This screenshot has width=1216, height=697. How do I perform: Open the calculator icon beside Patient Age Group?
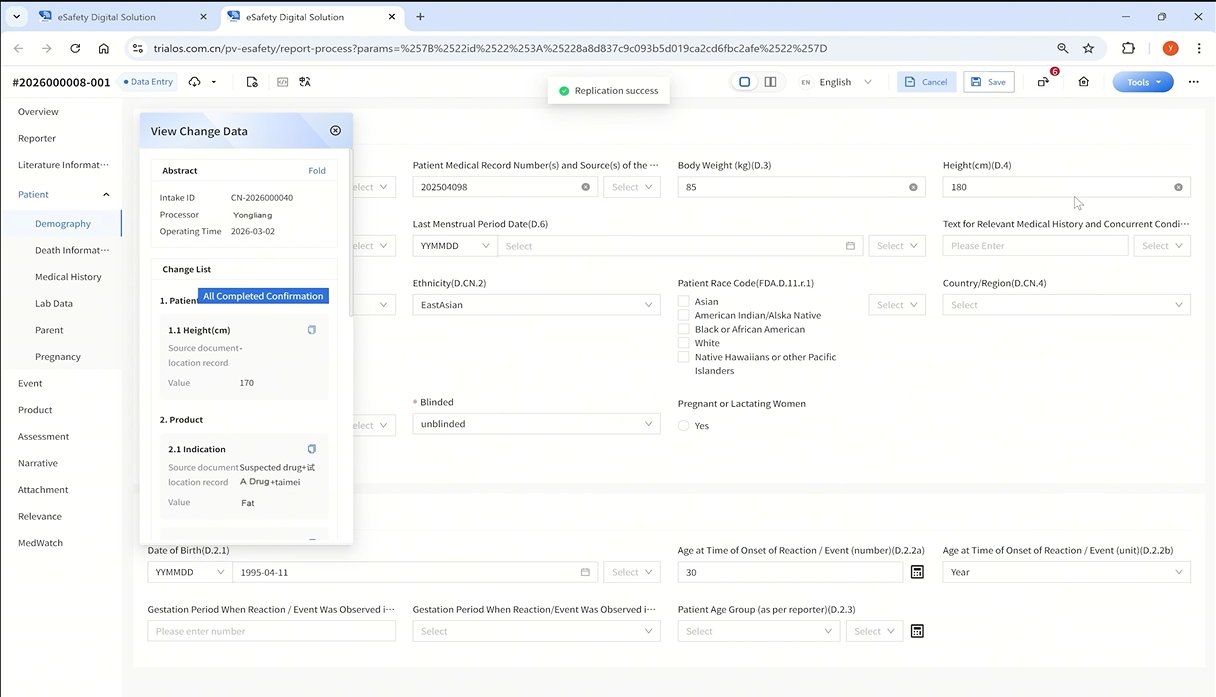[x=917, y=631]
